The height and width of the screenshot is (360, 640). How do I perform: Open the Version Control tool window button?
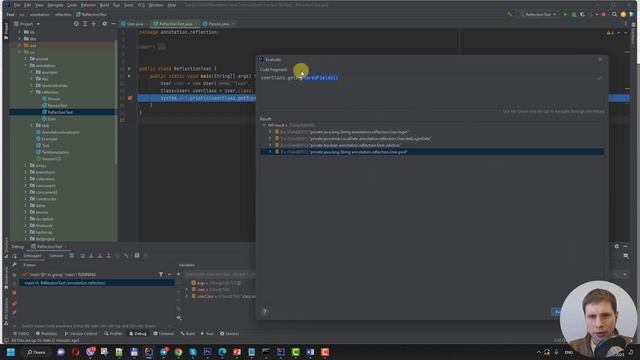tap(81, 334)
